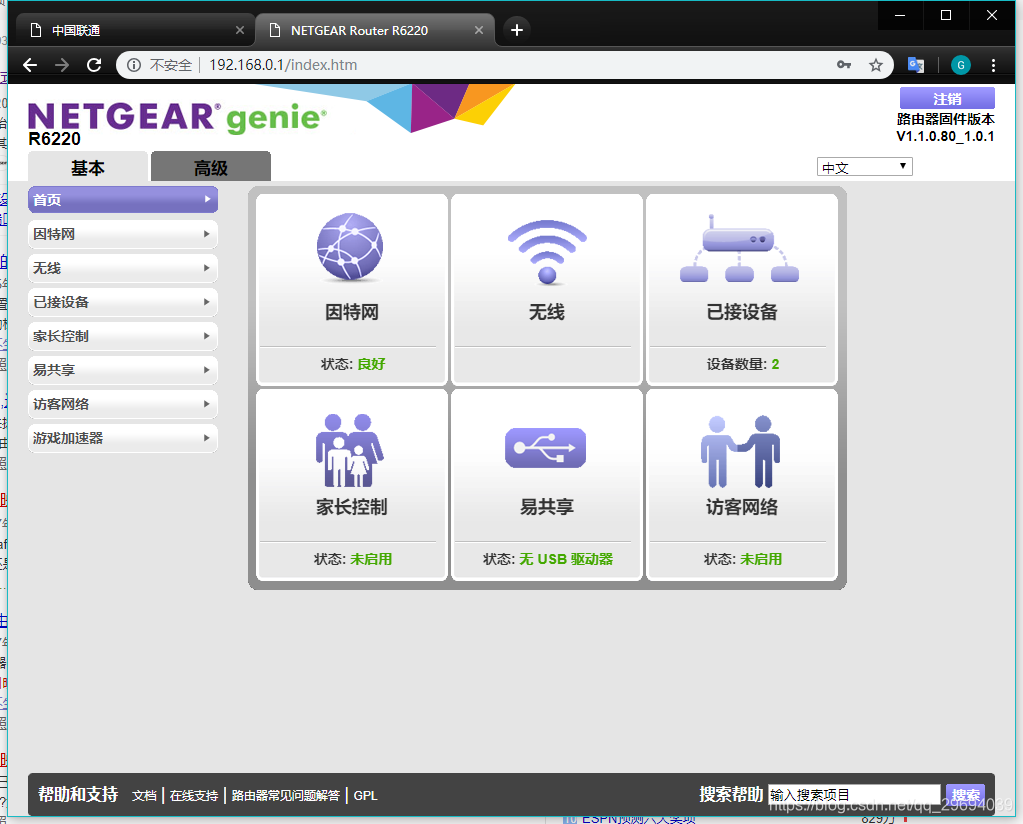Switch to the 基本 tab
Screen dimensions: 1023x824
(x=87, y=167)
